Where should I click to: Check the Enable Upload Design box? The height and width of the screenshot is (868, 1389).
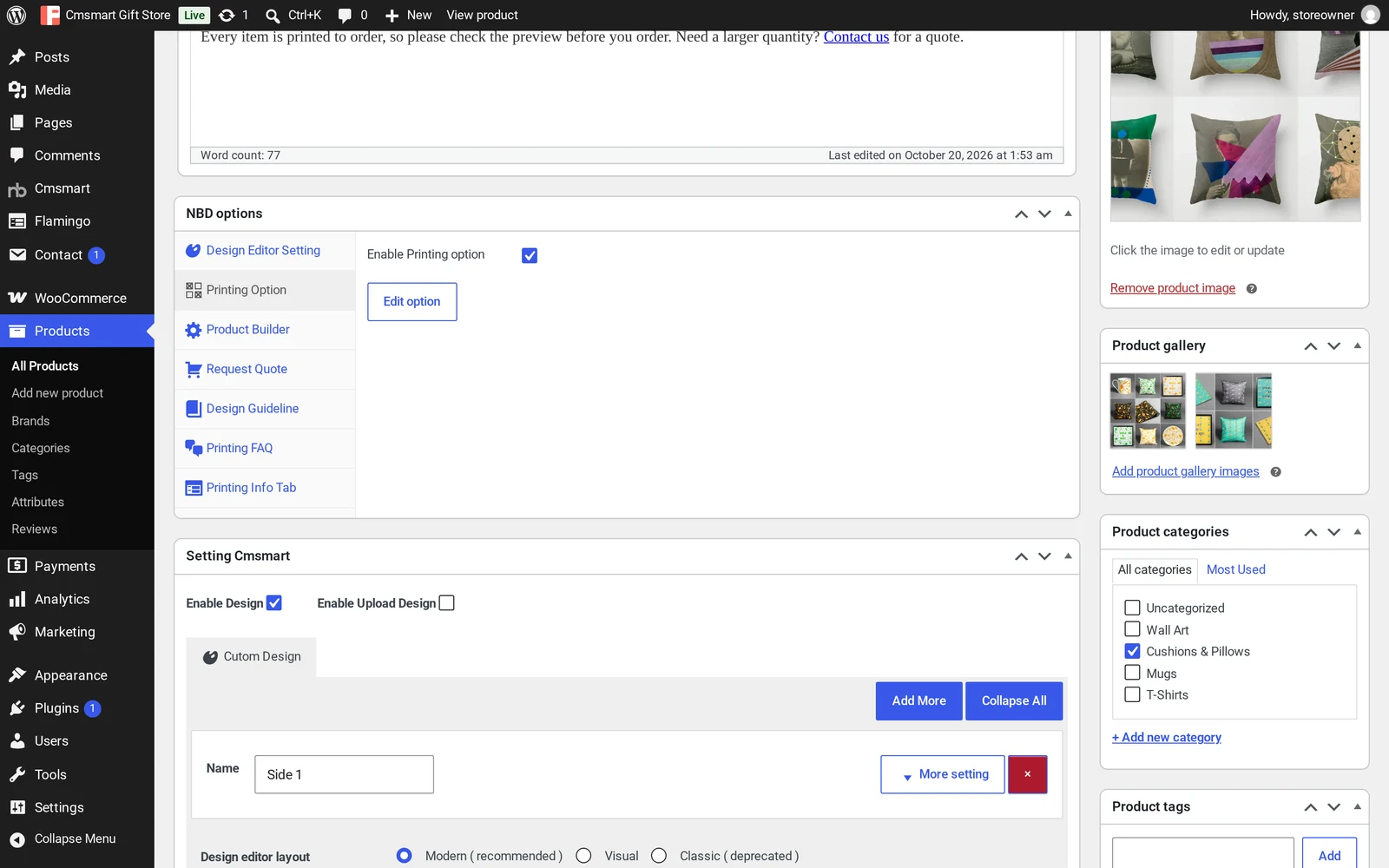(x=447, y=603)
